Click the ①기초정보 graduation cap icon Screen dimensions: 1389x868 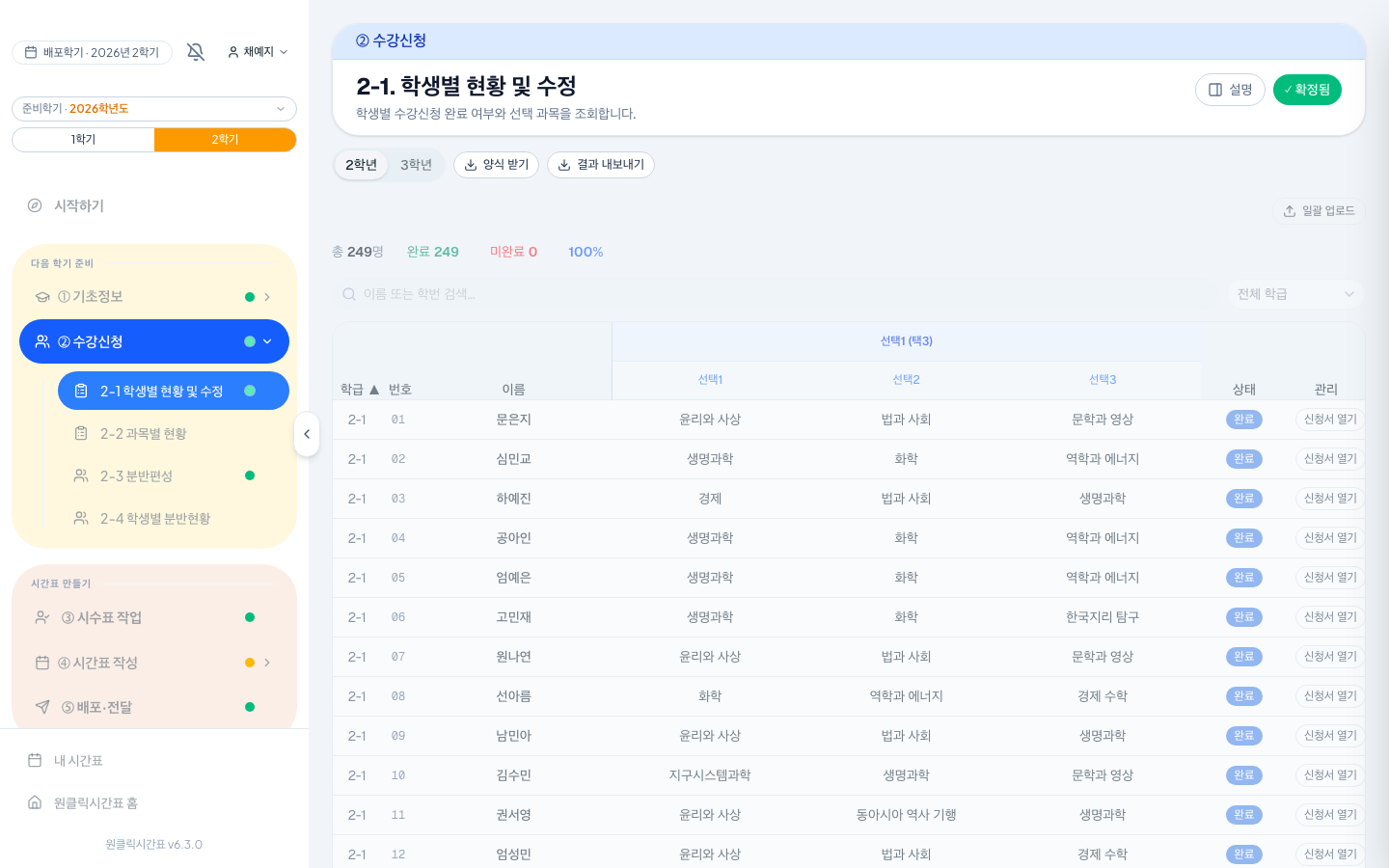(x=42, y=297)
